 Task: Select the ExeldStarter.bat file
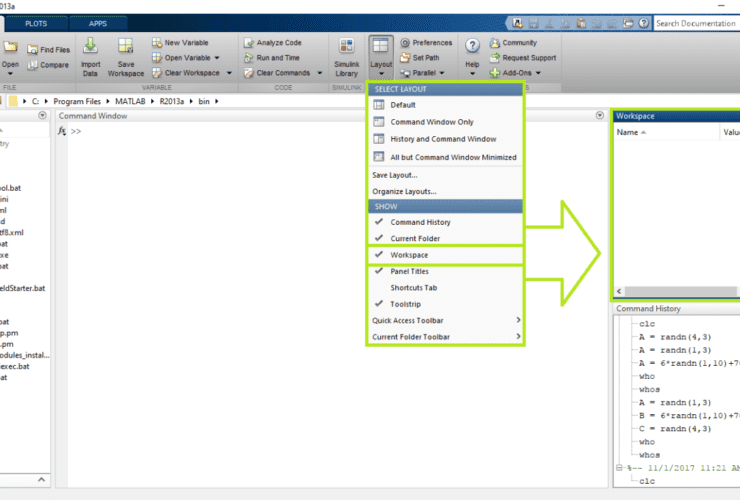click(x=23, y=288)
